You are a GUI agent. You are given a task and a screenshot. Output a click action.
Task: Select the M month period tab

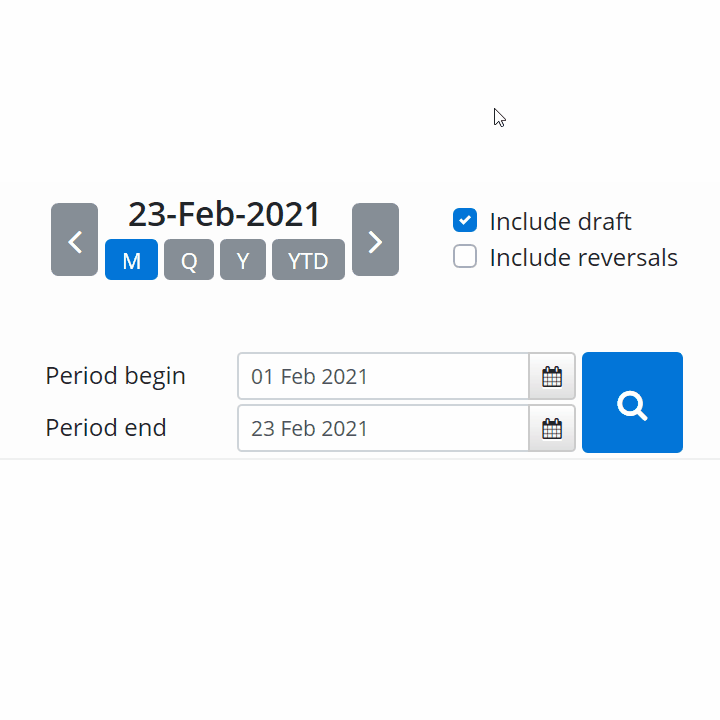pyautogui.click(x=131, y=259)
